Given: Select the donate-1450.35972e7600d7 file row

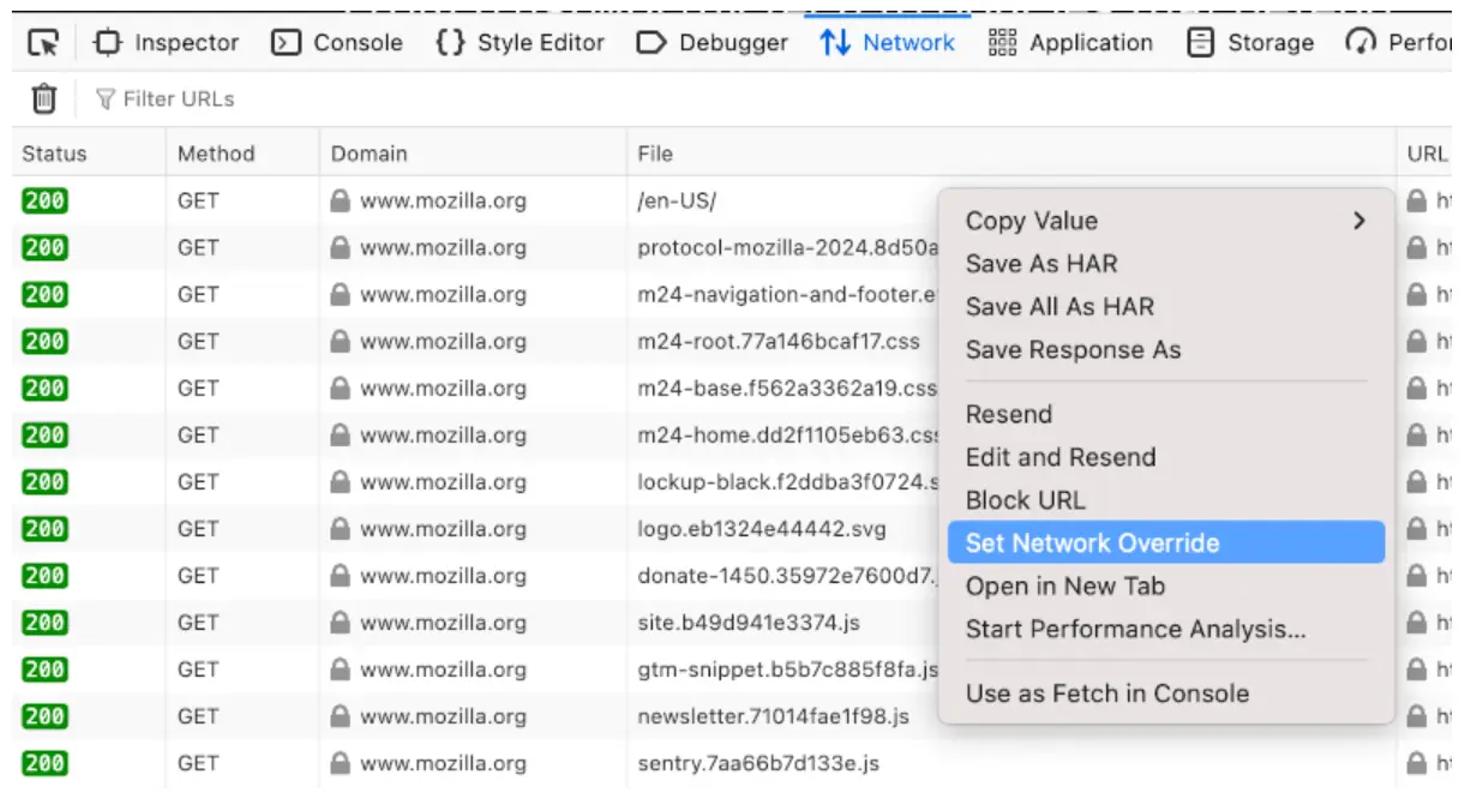Looking at the screenshot, I should [x=788, y=577].
